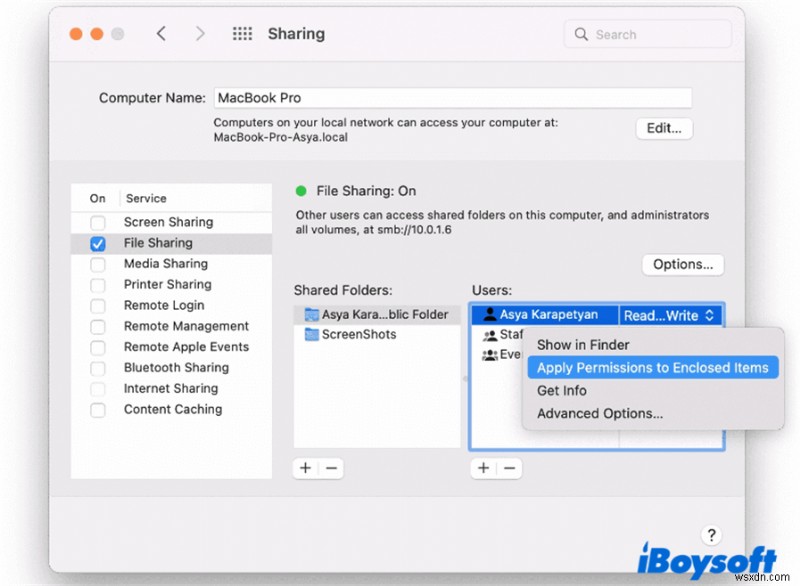800x586 pixels.
Task: Disable the File Sharing checkbox
Action: [x=96, y=242]
